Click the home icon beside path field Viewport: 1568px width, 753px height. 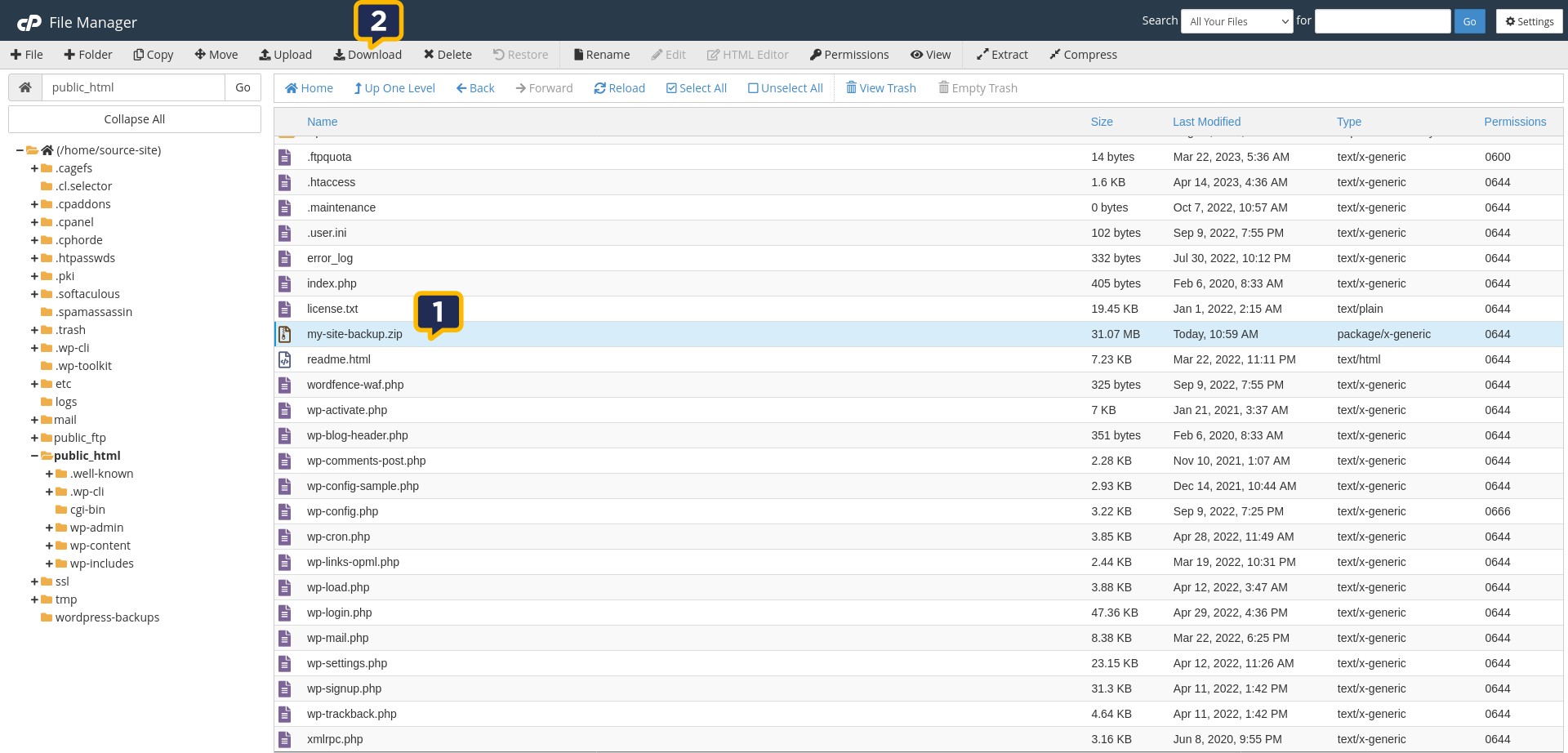[x=25, y=87]
